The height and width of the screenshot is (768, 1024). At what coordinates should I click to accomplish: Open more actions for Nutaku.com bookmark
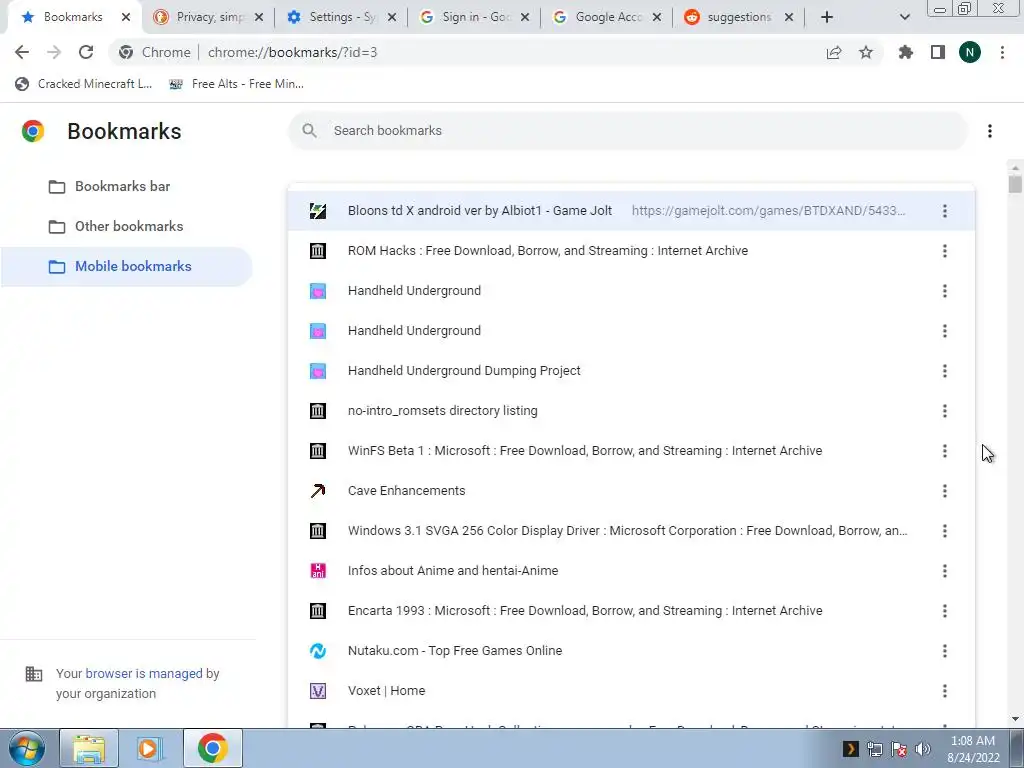click(x=945, y=651)
